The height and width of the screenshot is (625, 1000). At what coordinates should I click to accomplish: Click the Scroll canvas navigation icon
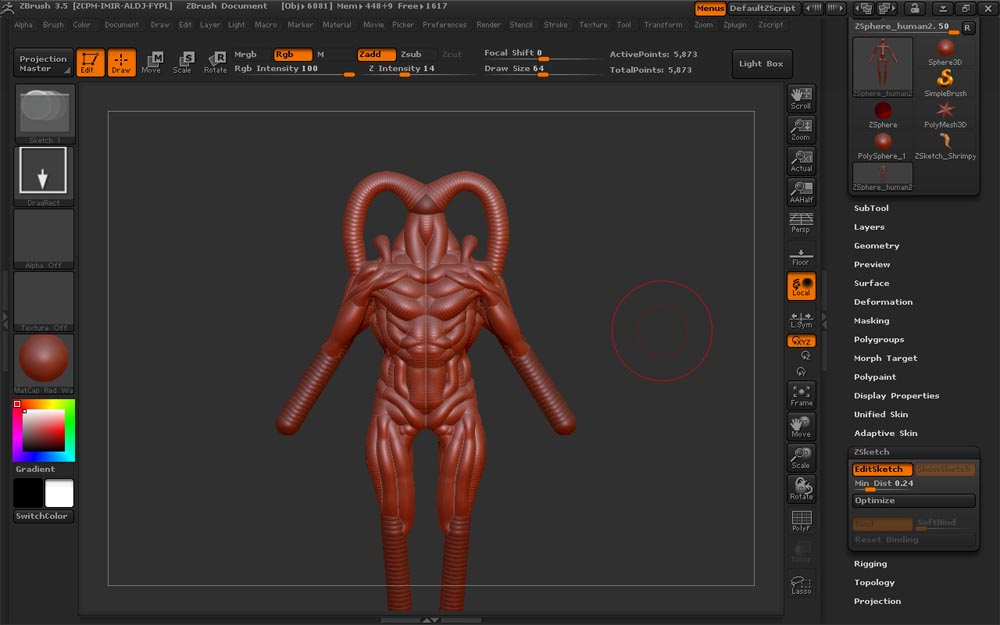tap(801, 98)
